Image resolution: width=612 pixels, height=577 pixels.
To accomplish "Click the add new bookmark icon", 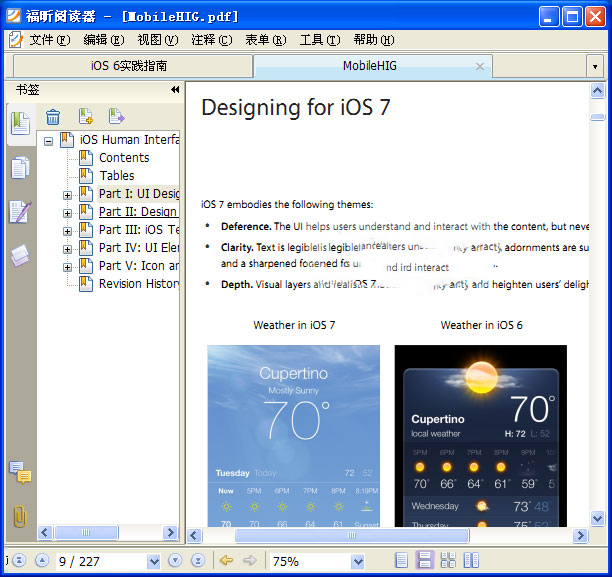I will [x=86, y=117].
